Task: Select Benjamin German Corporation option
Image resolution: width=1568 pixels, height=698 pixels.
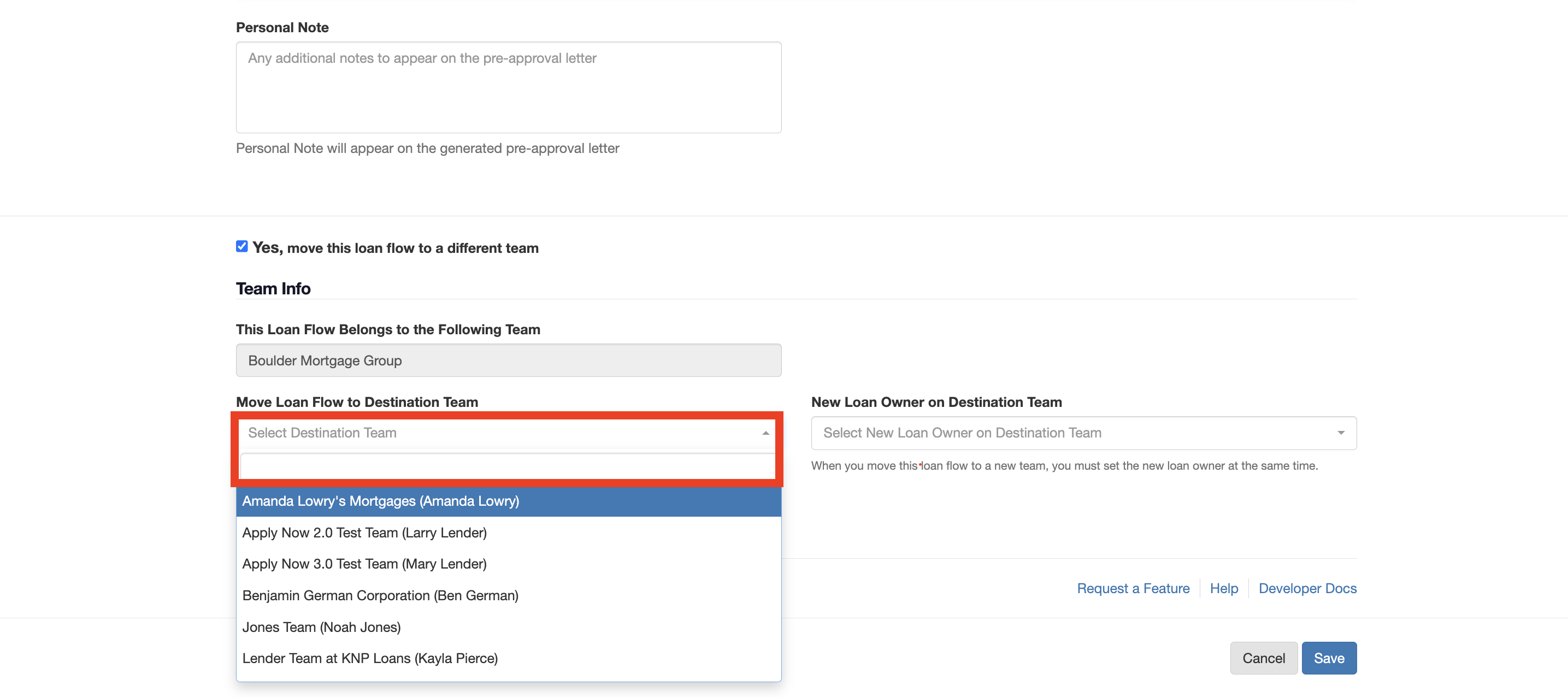Action: (380, 595)
